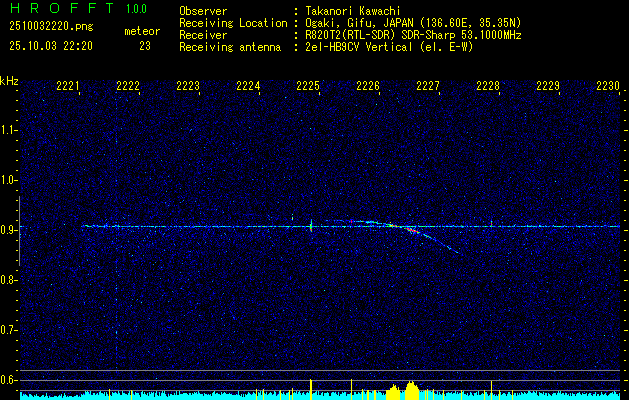Click the 'Receiving antenna' label

coord(230,47)
